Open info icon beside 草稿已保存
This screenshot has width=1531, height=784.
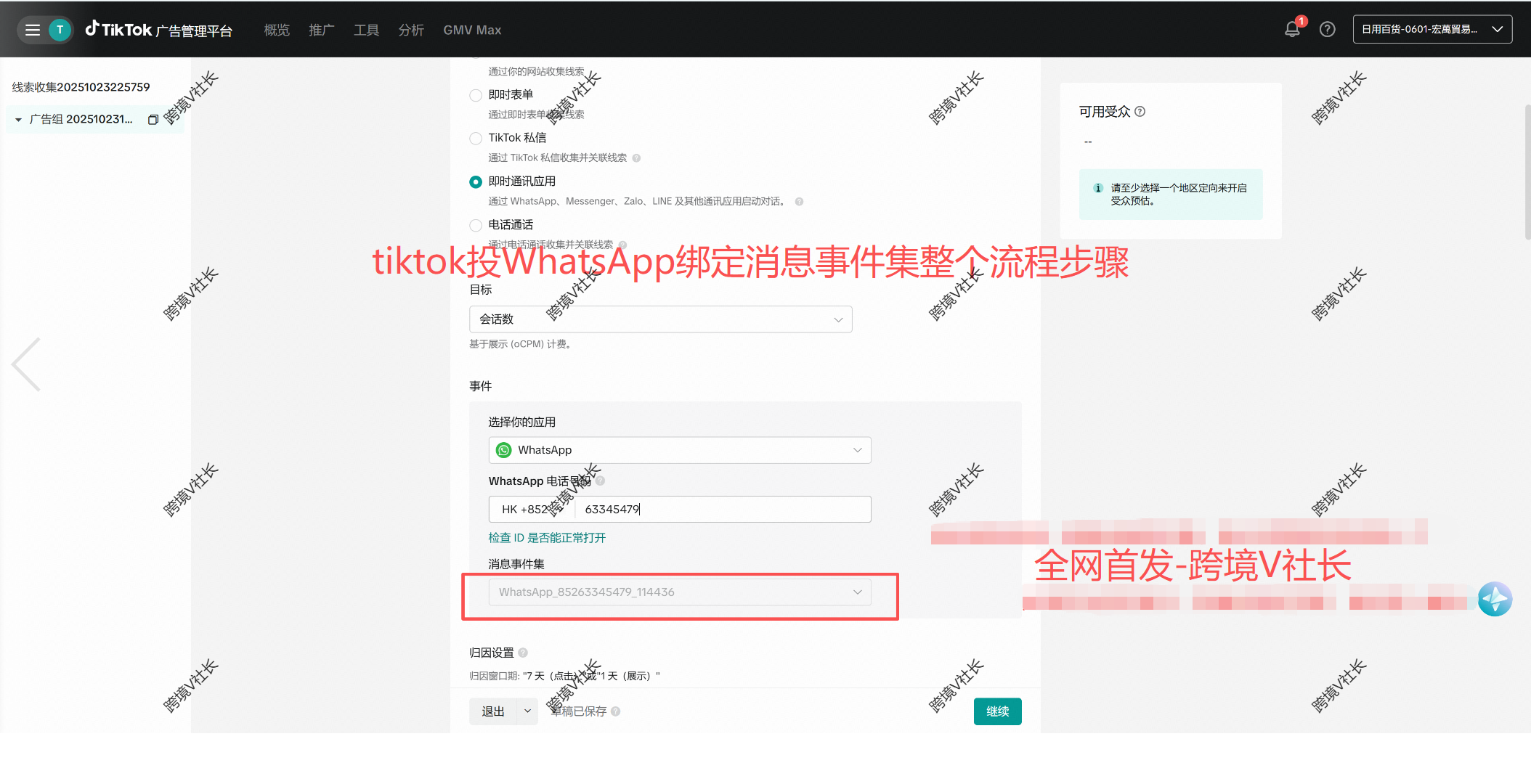[616, 711]
